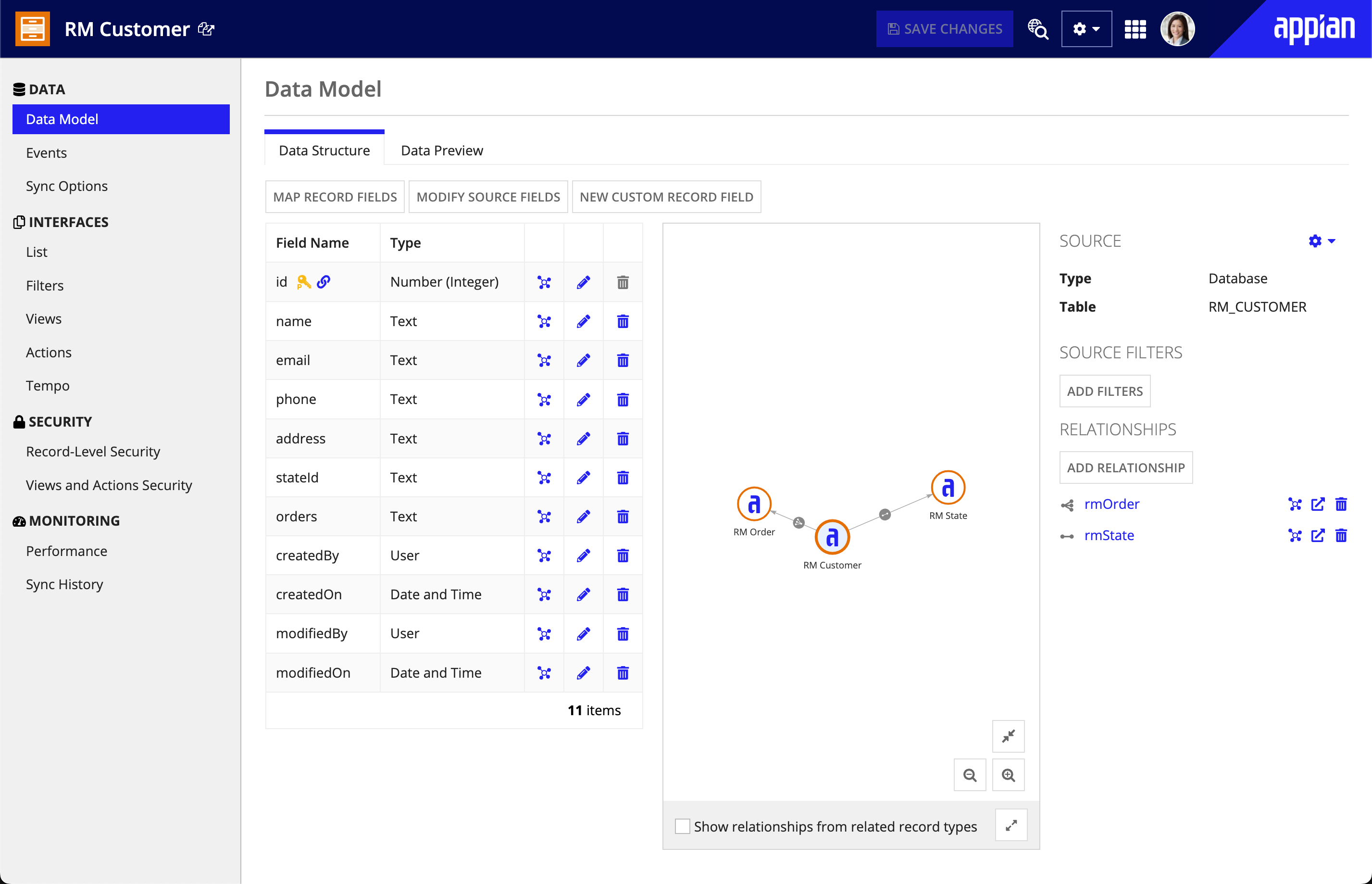Click the Appian logo

click(x=1313, y=29)
